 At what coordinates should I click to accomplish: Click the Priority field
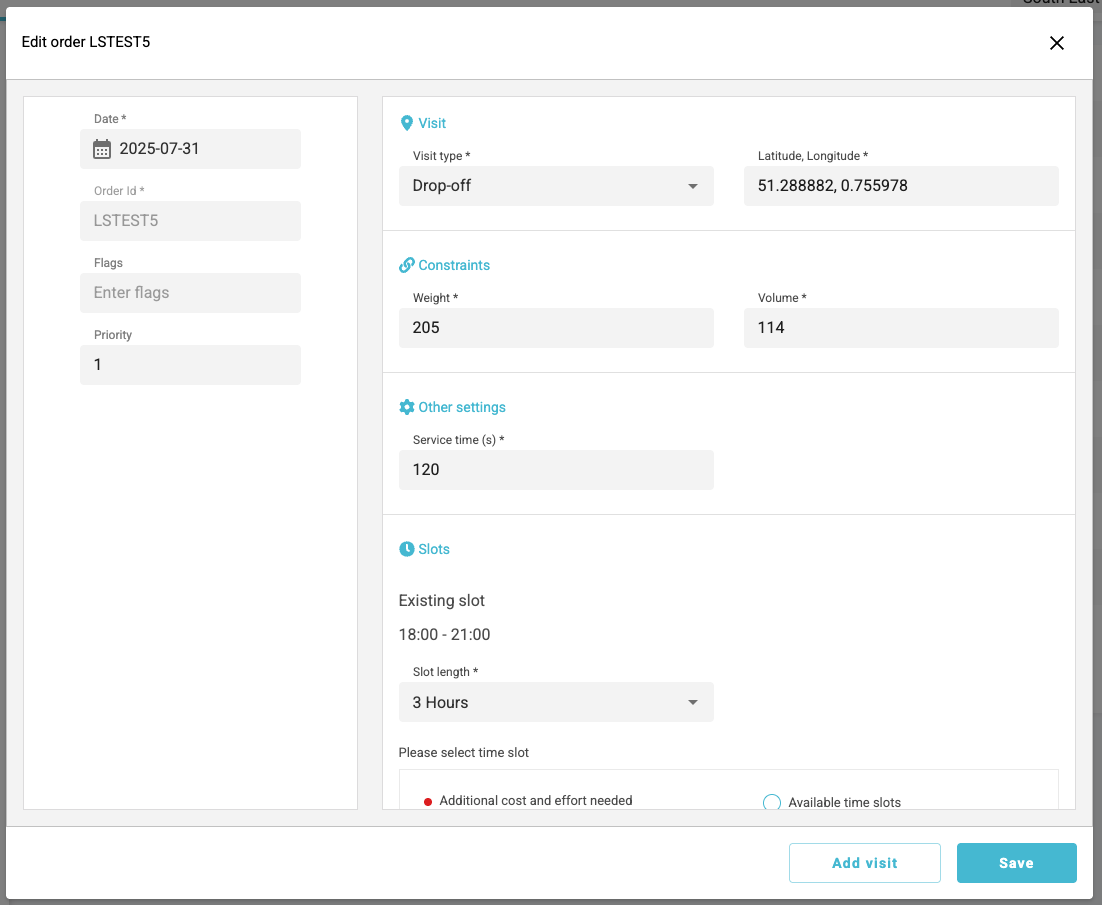coord(190,365)
